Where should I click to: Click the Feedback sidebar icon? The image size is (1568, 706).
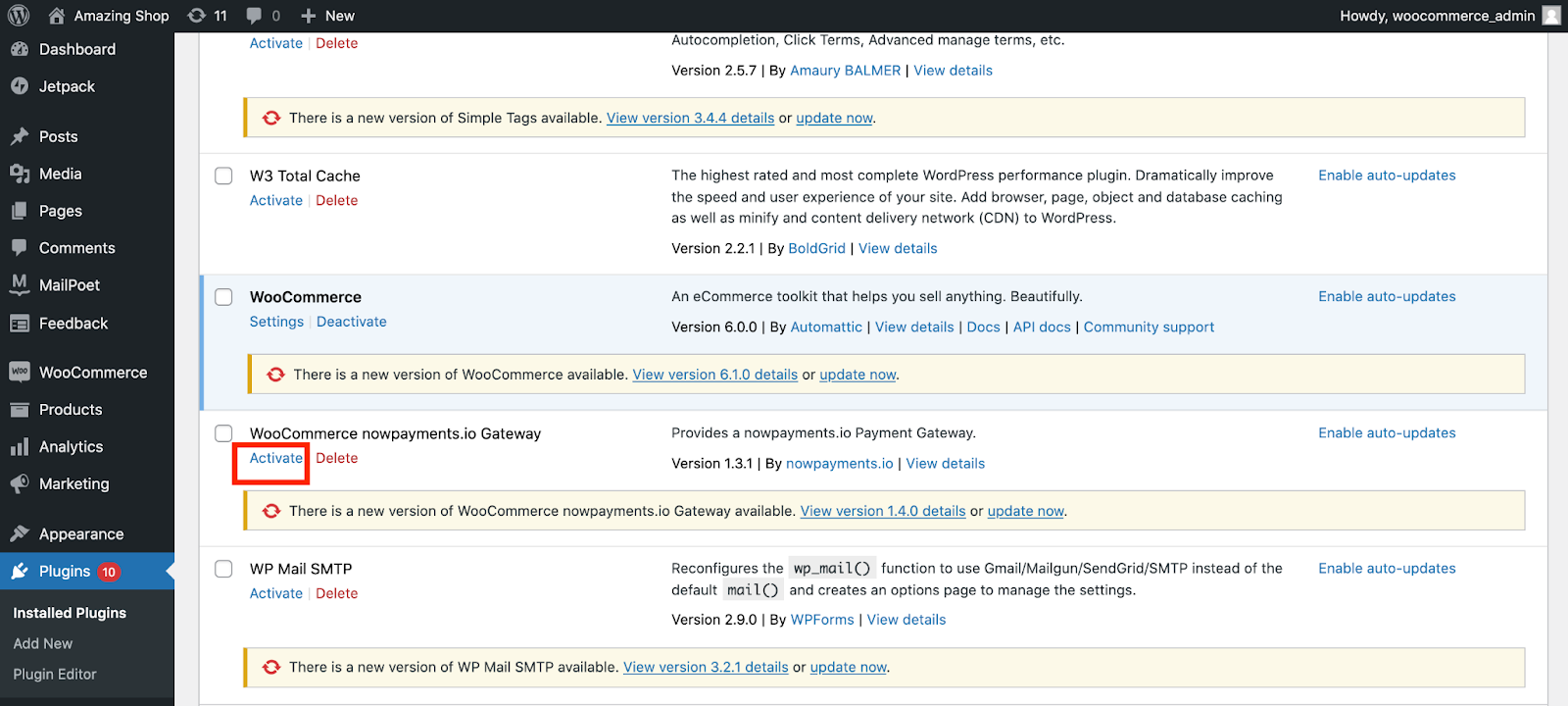pos(20,324)
